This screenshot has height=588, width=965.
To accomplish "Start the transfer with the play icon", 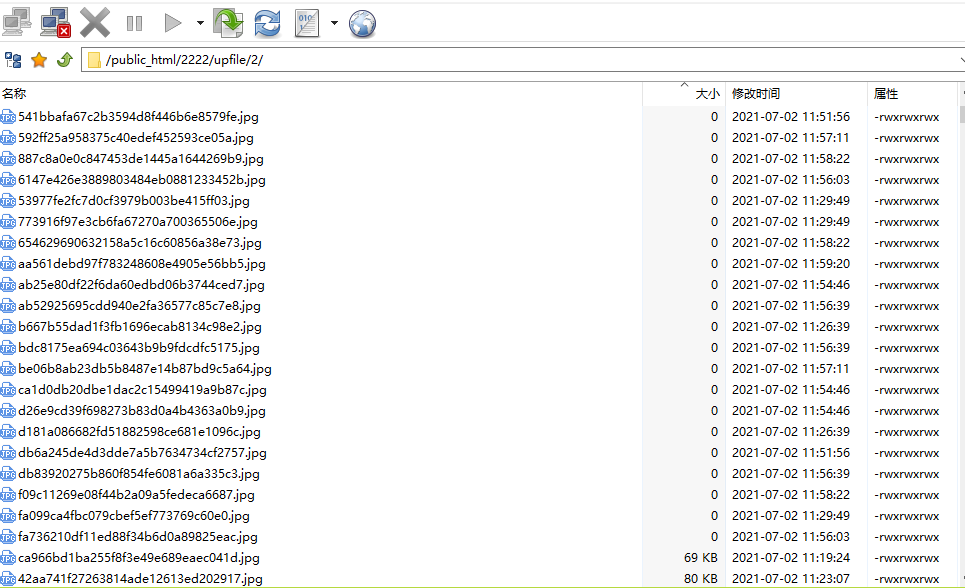I will click(x=173, y=23).
